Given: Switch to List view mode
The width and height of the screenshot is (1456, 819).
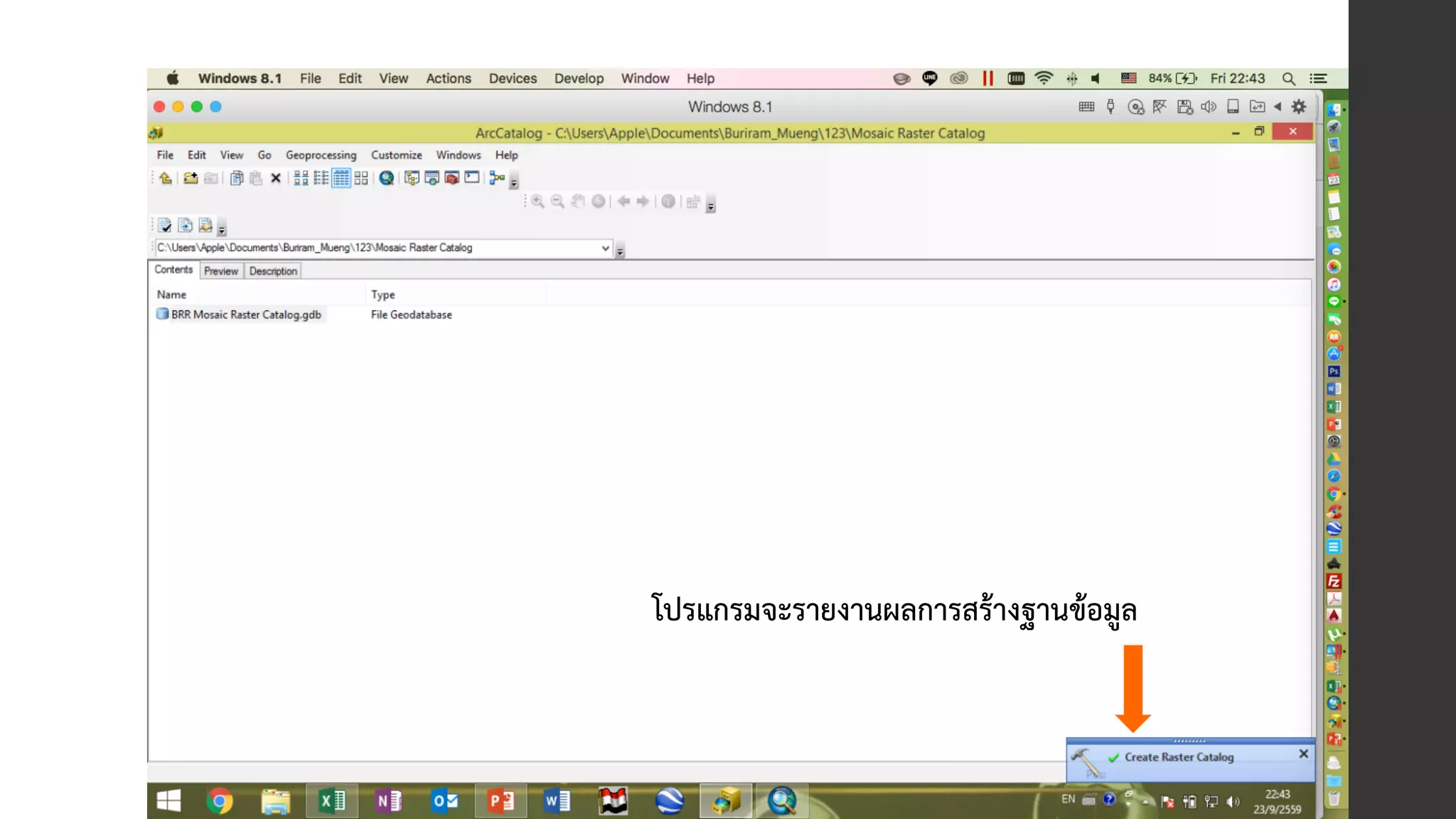Looking at the screenshot, I should point(321,178).
